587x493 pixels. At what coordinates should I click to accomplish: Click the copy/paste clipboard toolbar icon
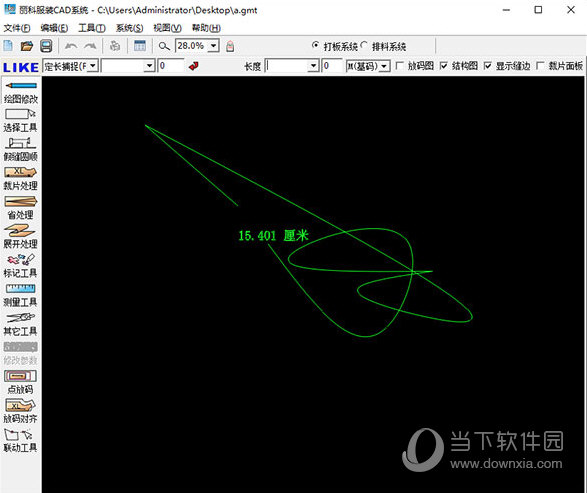pyautogui.click(x=115, y=46)
